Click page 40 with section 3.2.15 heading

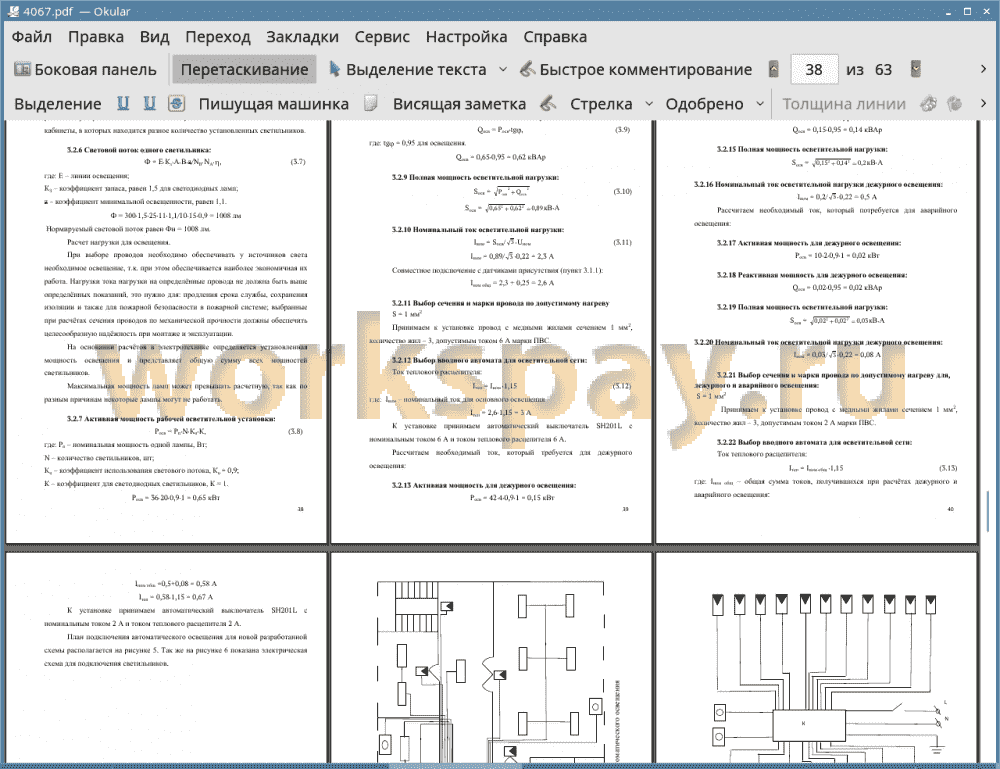coord(816,332)
